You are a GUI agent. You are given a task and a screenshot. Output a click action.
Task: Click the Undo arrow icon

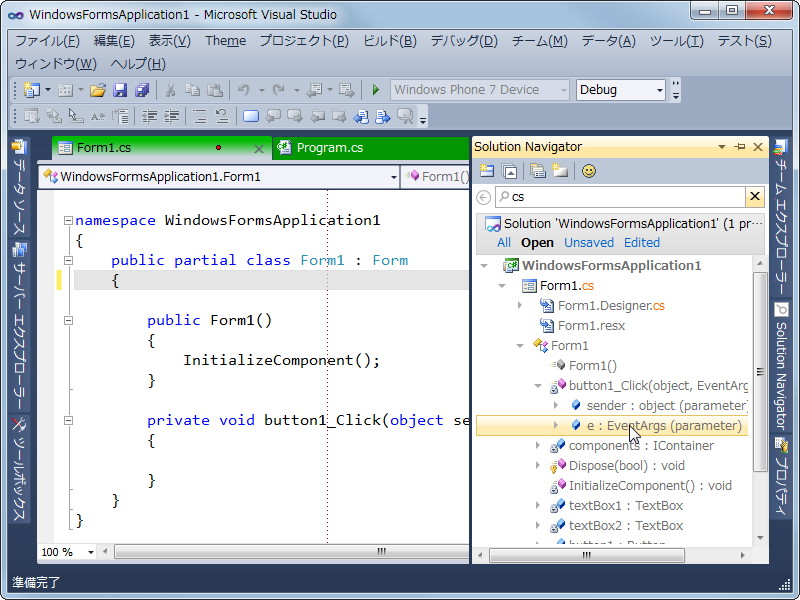pos(244,90)
